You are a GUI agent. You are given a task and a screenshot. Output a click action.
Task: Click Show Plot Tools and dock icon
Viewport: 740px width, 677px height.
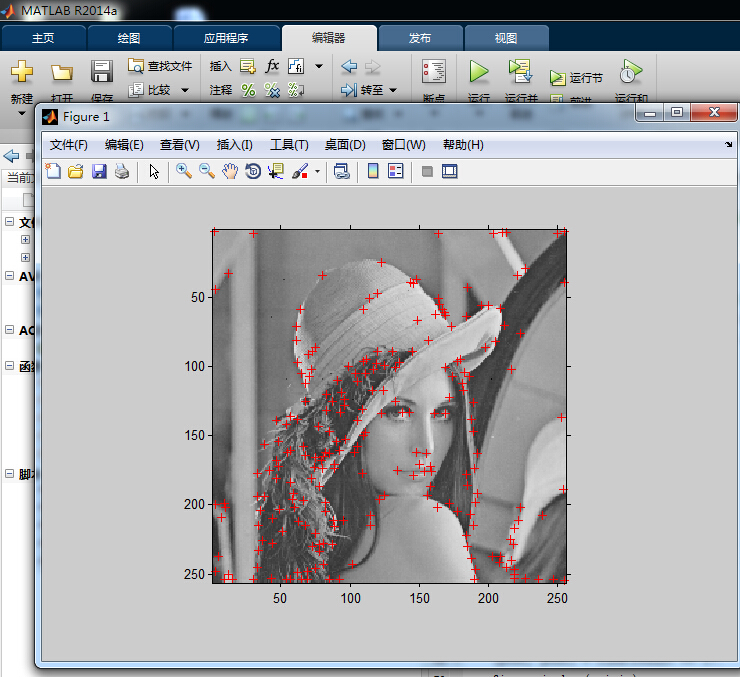pos(450,171)
